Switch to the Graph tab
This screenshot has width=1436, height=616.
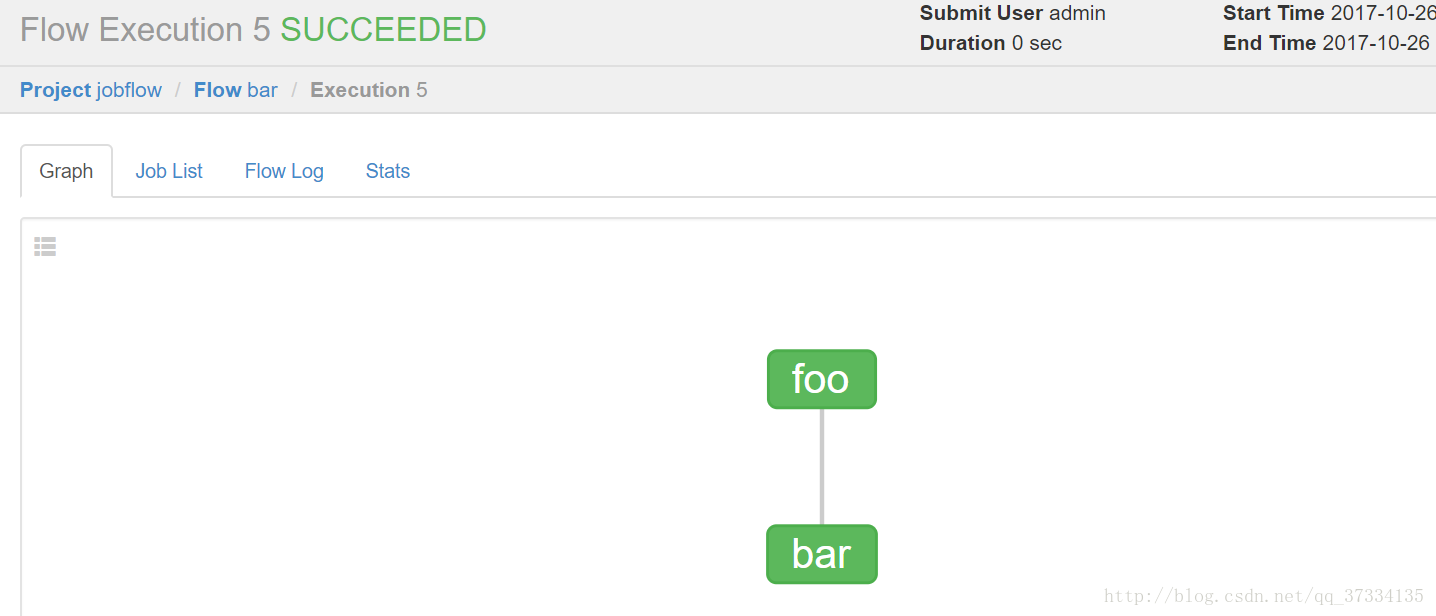point(66,171)
